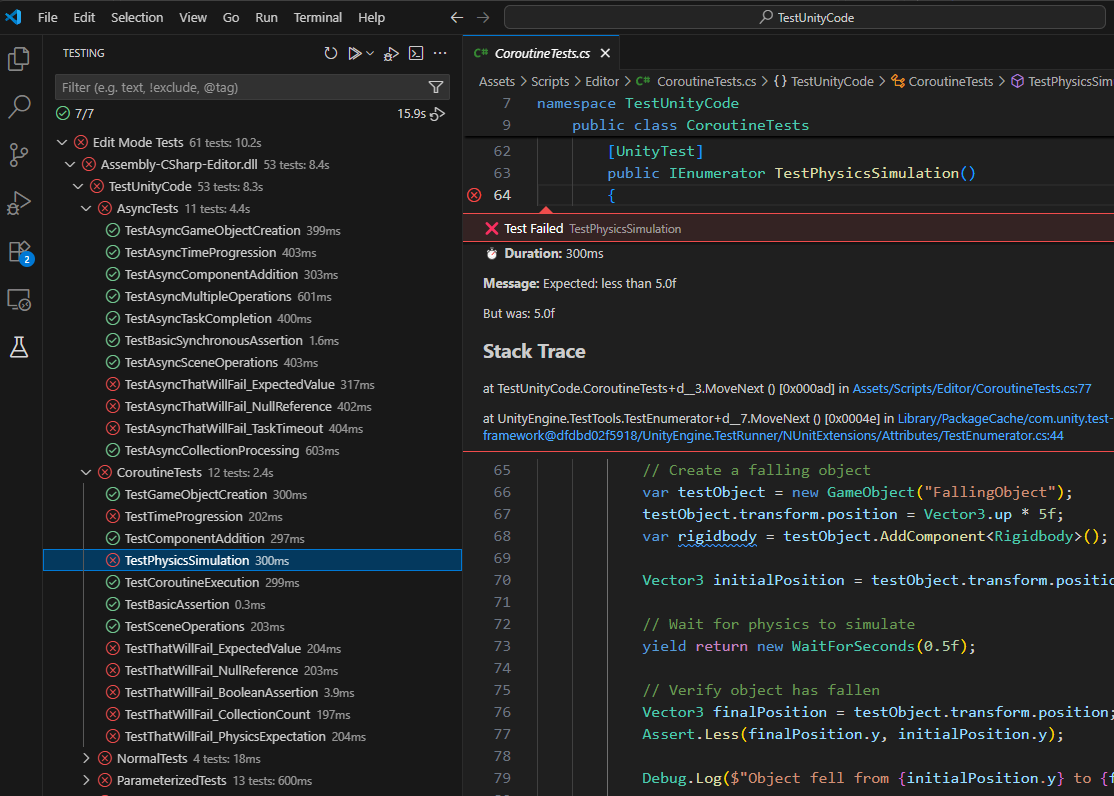Screen dimensions: 1114x796
Task: Open the Remote Explorer icon
Action: click(19, 300)
